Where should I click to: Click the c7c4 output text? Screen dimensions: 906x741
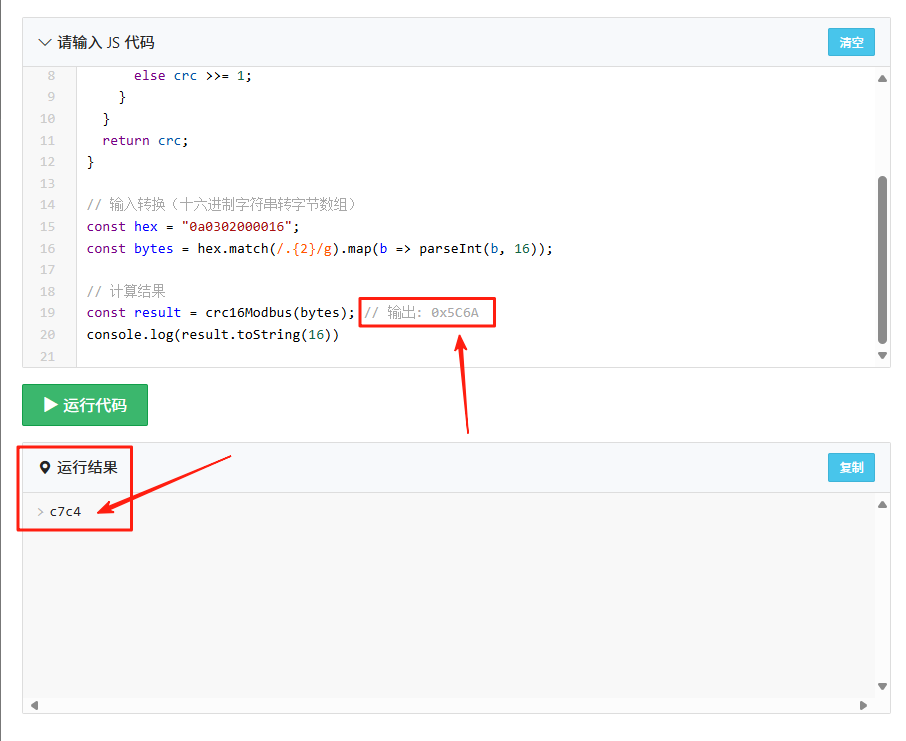point(65,512)
